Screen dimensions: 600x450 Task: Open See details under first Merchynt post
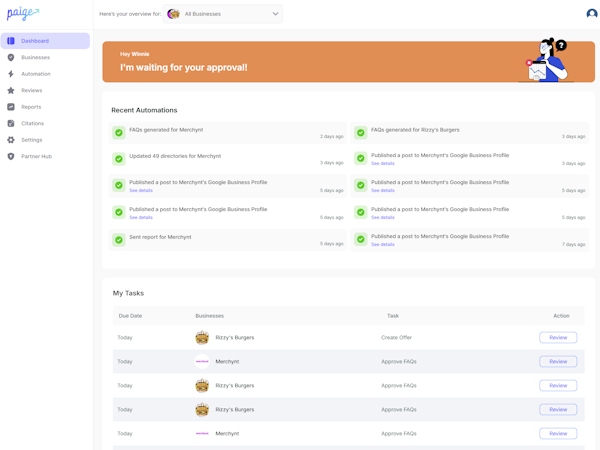tap(141, 190)
